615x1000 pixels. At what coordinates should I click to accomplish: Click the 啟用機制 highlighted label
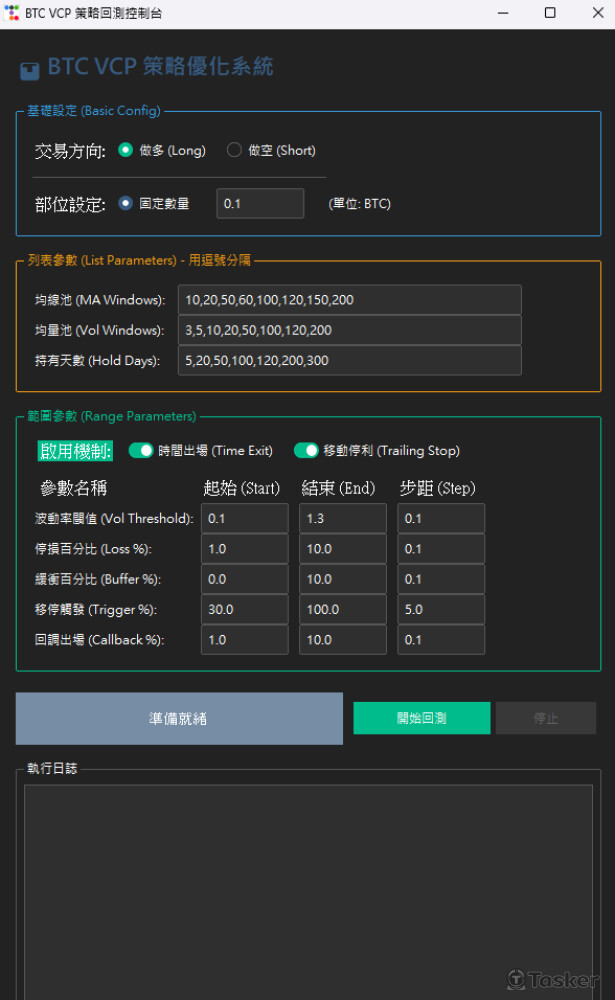tap(75, 451)
